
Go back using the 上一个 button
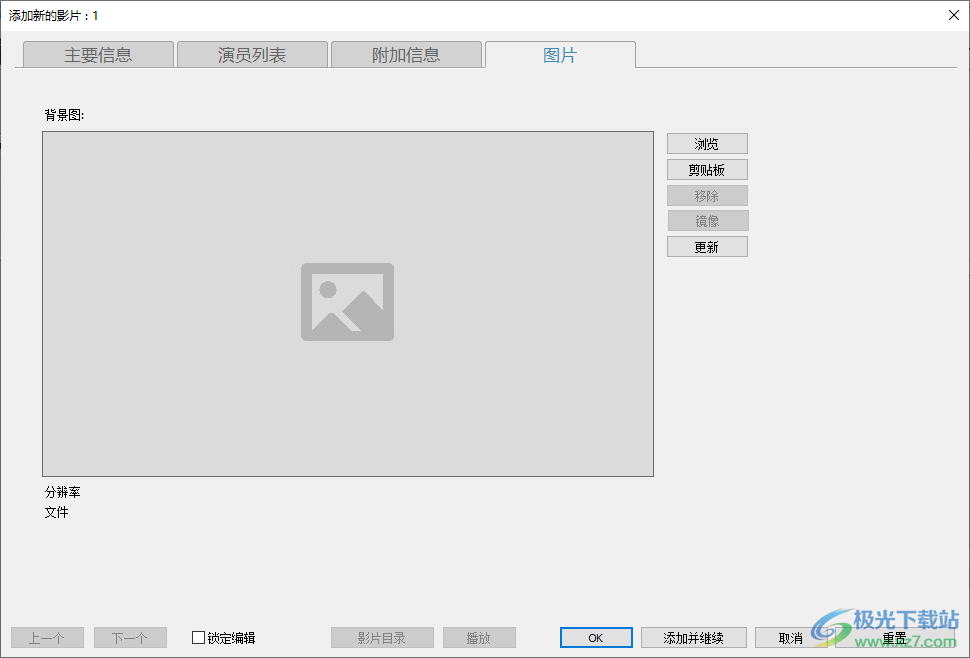[x=46, y=637]
